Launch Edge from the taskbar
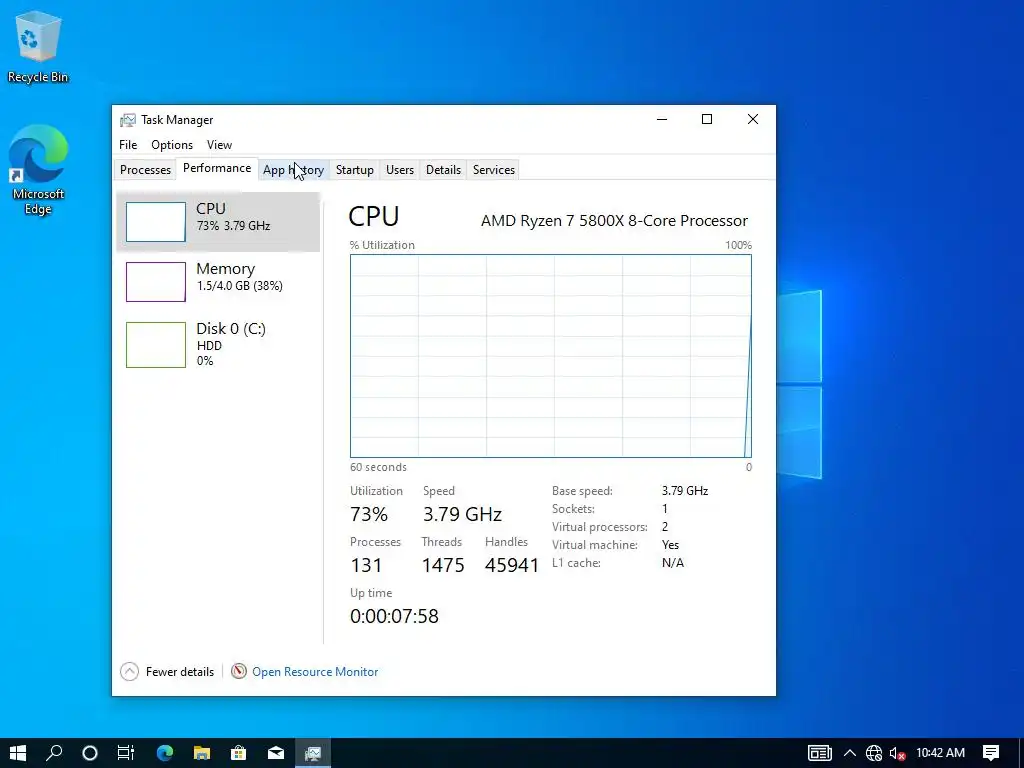Screen dimensions: 1024x768 coord(165,753)
